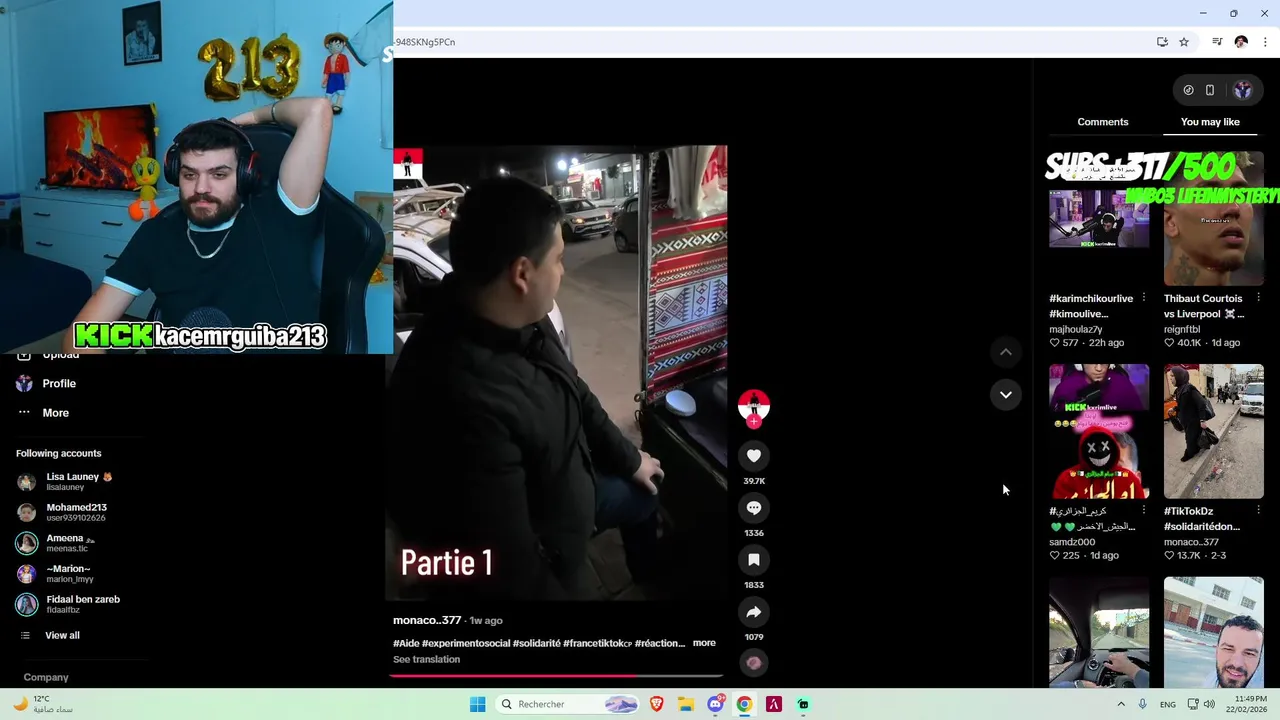Viewport: 1280px width, 720px height.
Task: Open the TikTok profile avatar in the top pill
Action: (x=1242, y=90)
